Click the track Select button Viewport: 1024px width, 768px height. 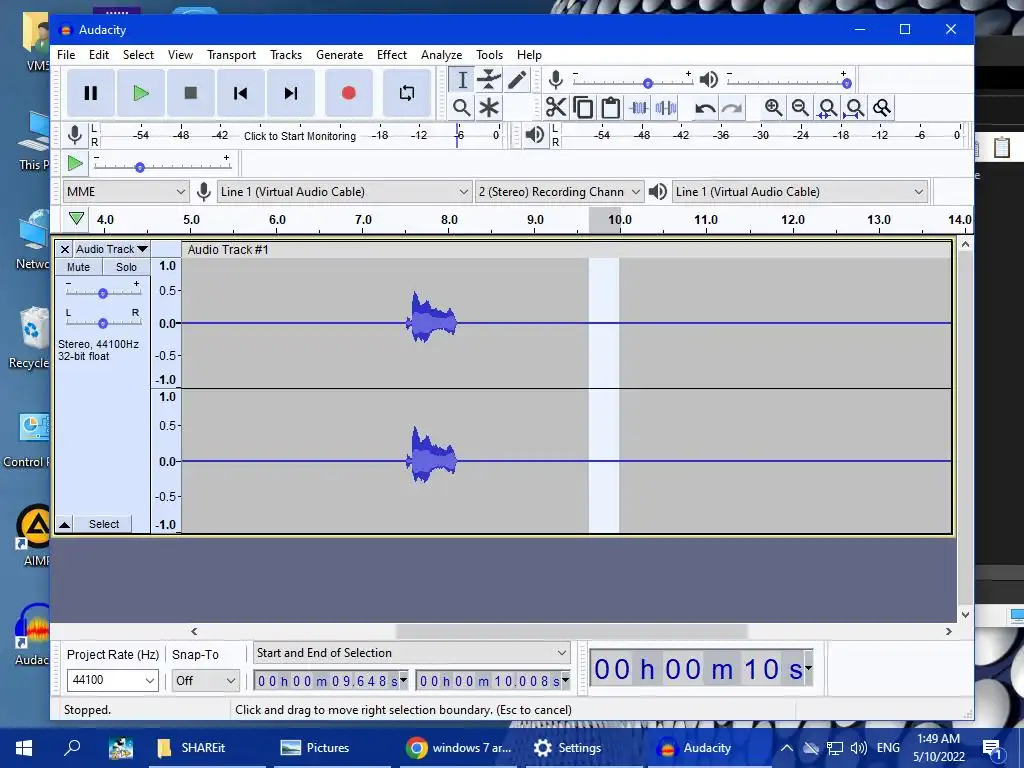click(x=104, y=524)
